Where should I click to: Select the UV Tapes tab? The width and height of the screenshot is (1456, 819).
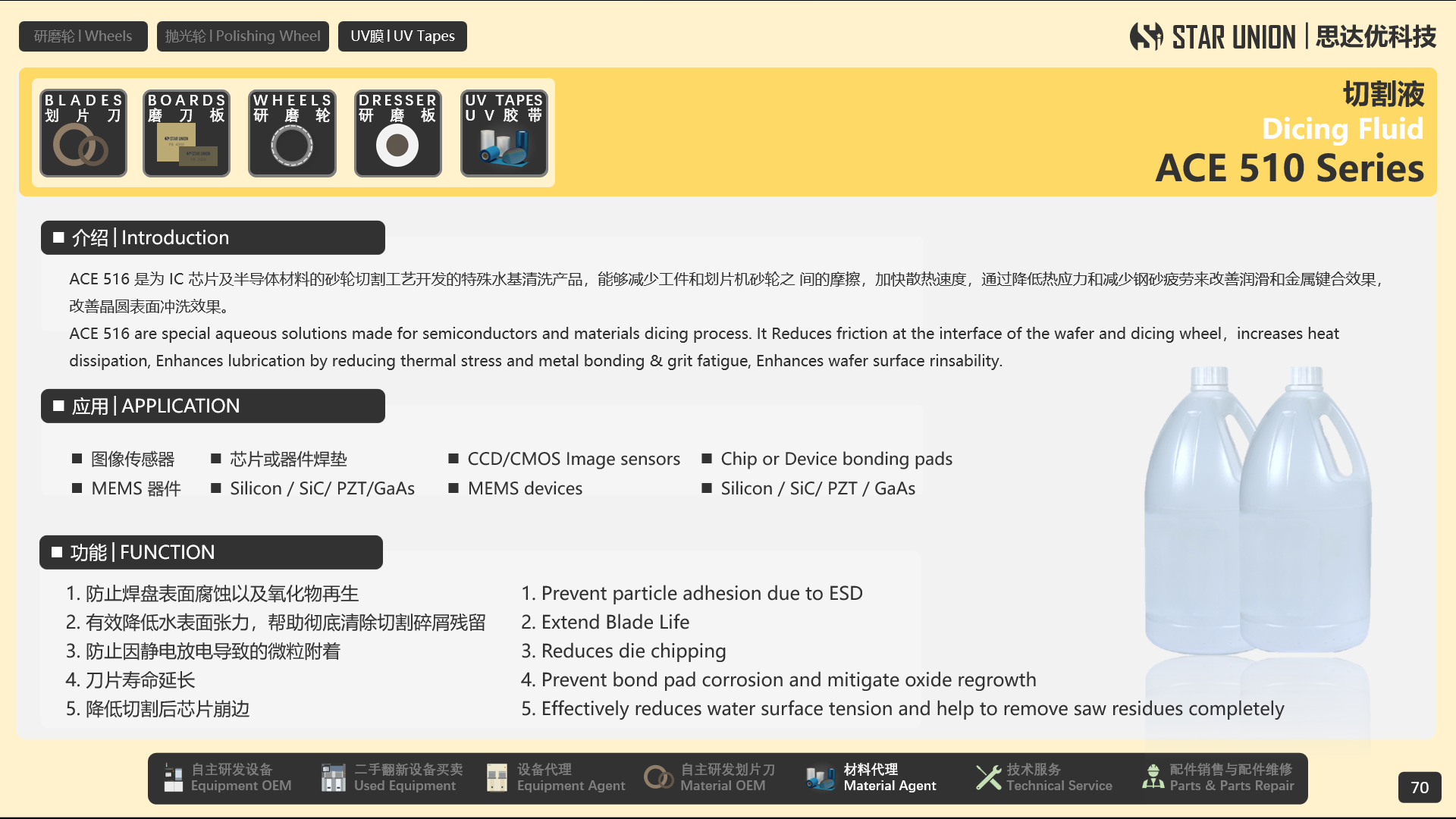tap(403, 36)
